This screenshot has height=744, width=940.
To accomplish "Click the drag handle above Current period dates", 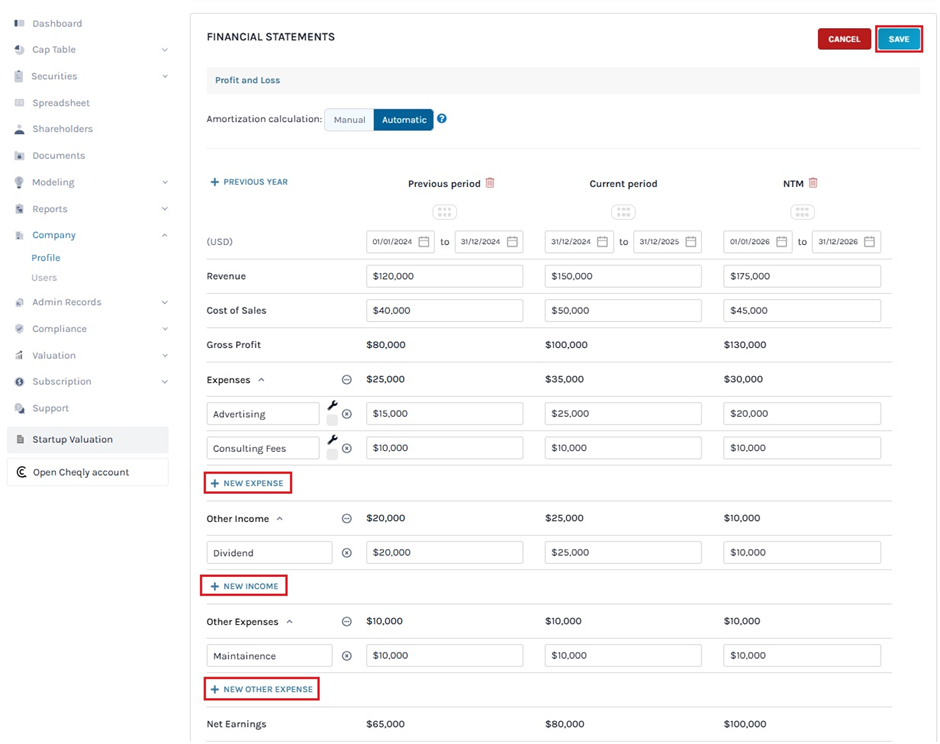I will (x=623, y=212).
